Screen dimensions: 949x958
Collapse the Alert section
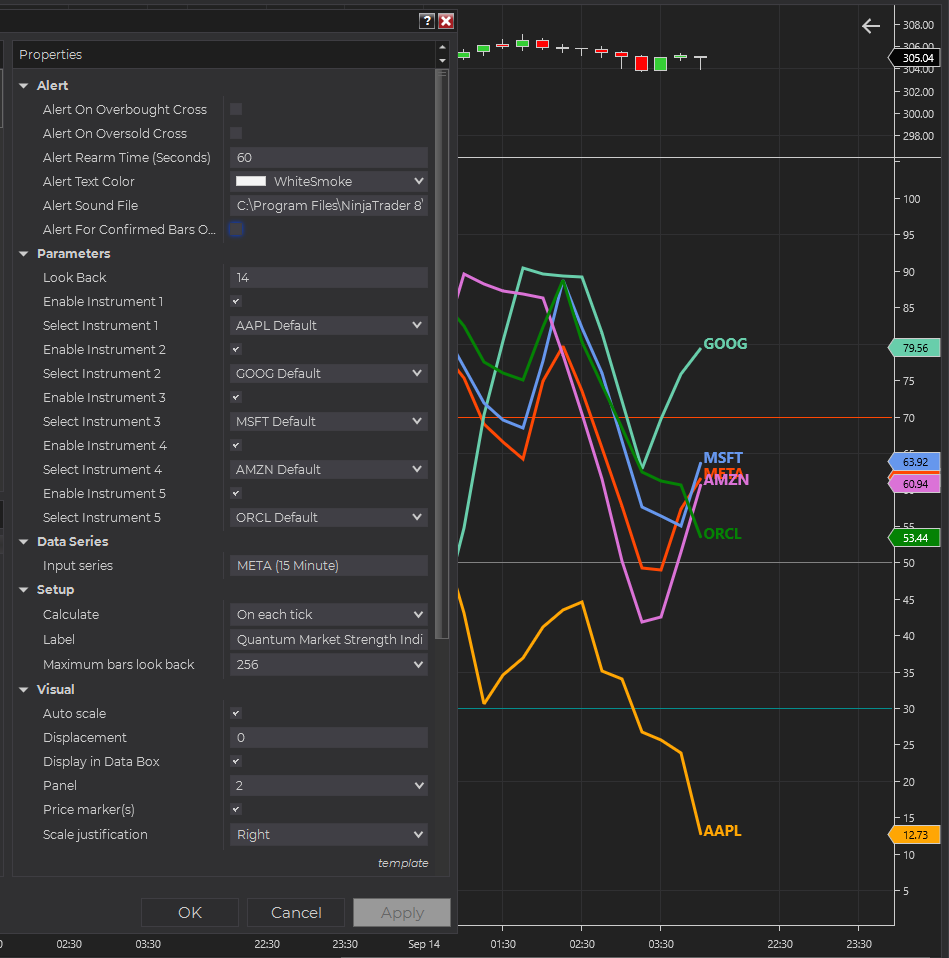click(24, 86)
